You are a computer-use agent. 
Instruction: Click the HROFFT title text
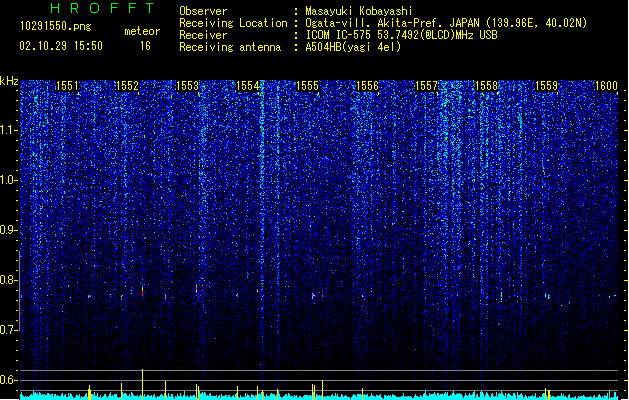[x=102, y=8]
